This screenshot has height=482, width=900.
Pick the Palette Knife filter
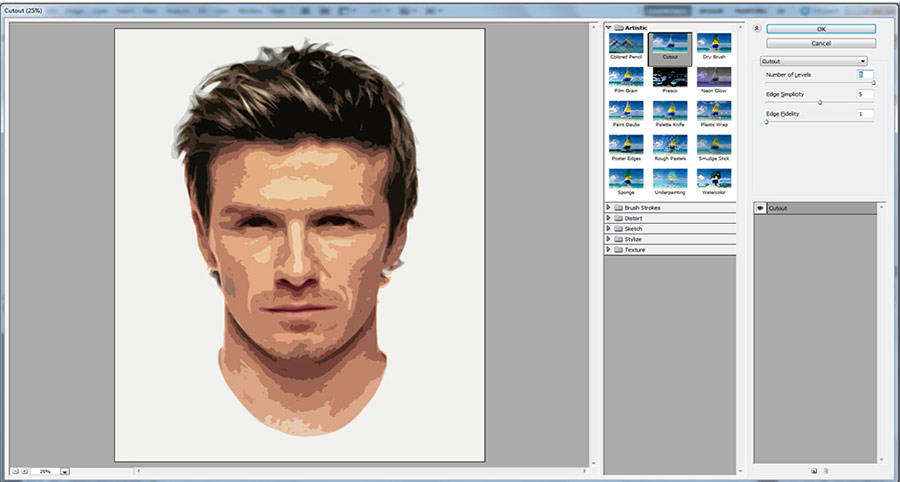coord(670,112)
